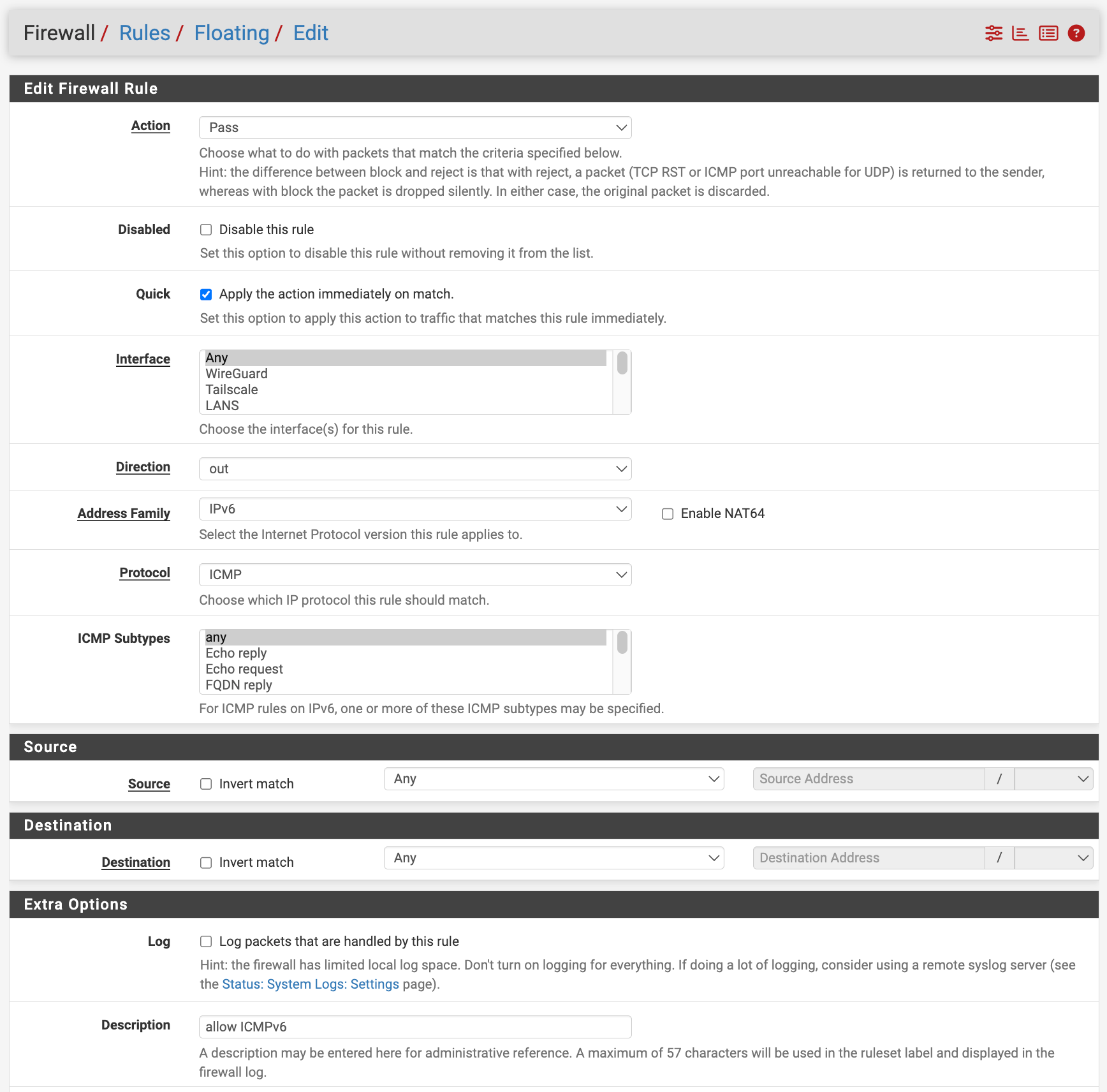Open Status: System Logs: Settings link
This screenshot has height=1092, width=1107.
point(311,984)
